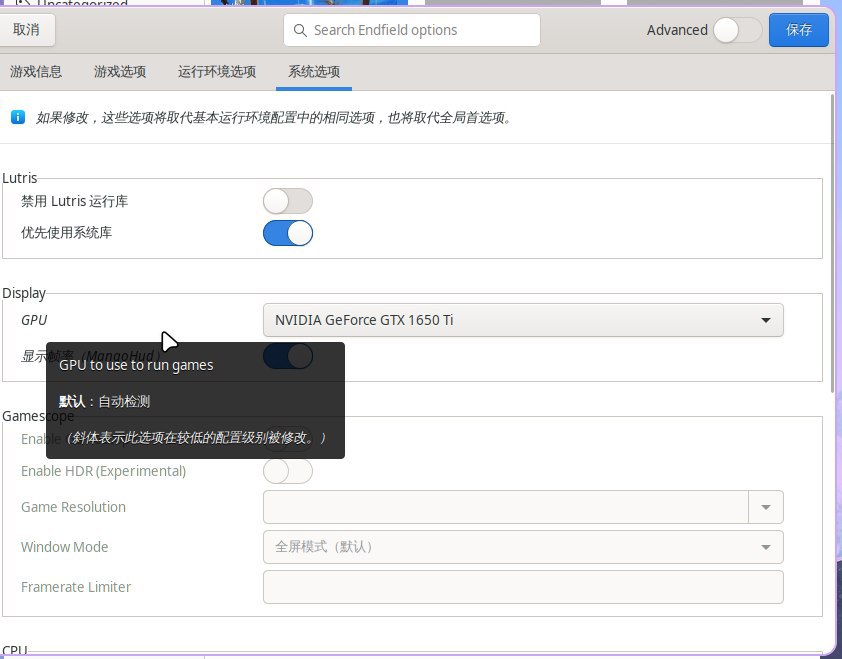Toggle the Enable HDR (Experimental) switch
842x659 pixels.
(x=288, y=471)
